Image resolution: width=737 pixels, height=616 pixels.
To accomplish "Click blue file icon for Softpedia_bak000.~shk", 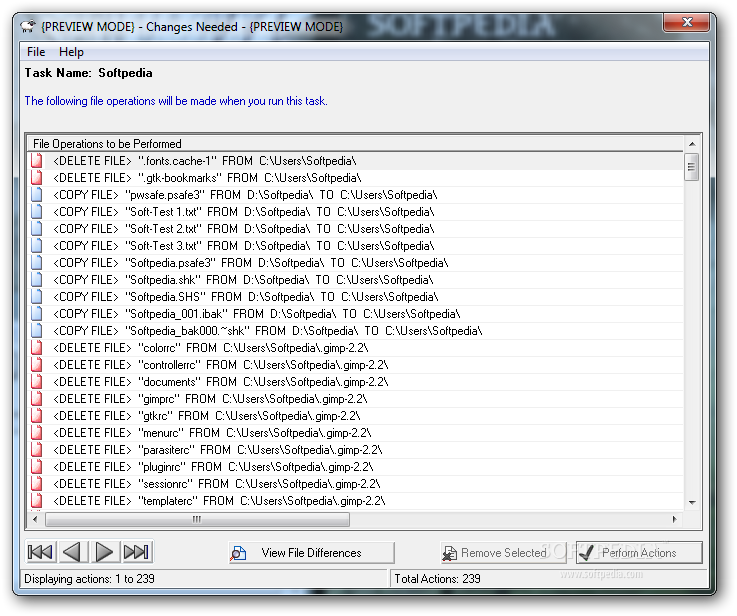I will pos(37,331).
